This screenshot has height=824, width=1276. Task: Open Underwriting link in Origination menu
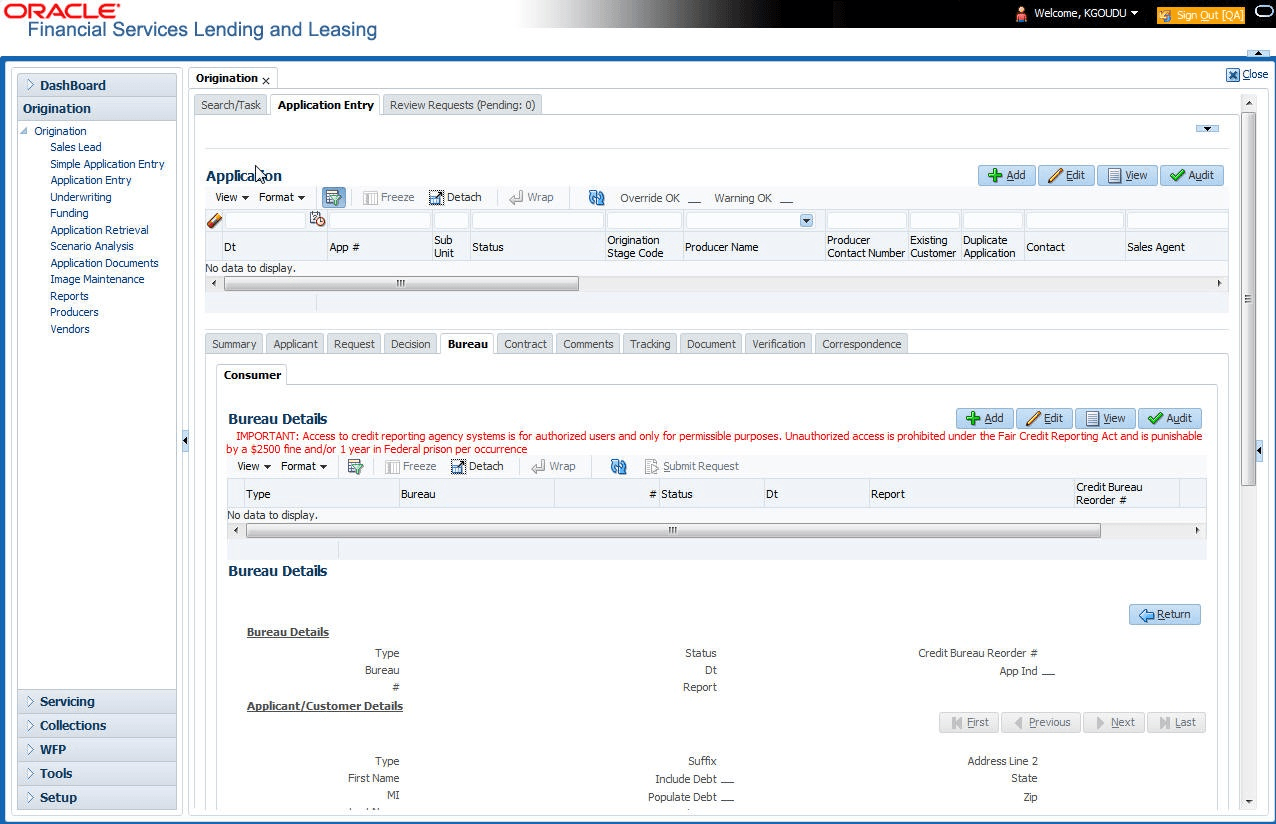coord(81,197)
